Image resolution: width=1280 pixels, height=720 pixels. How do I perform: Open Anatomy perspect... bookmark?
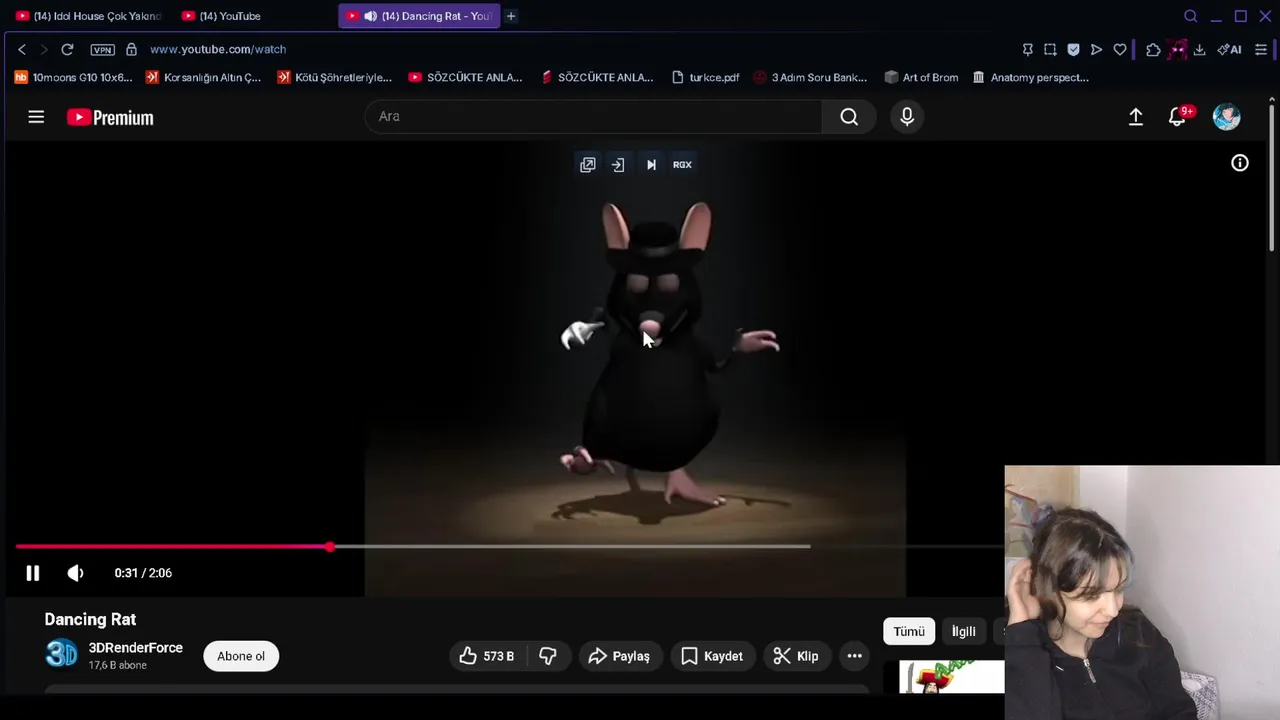click(1030, 77)
